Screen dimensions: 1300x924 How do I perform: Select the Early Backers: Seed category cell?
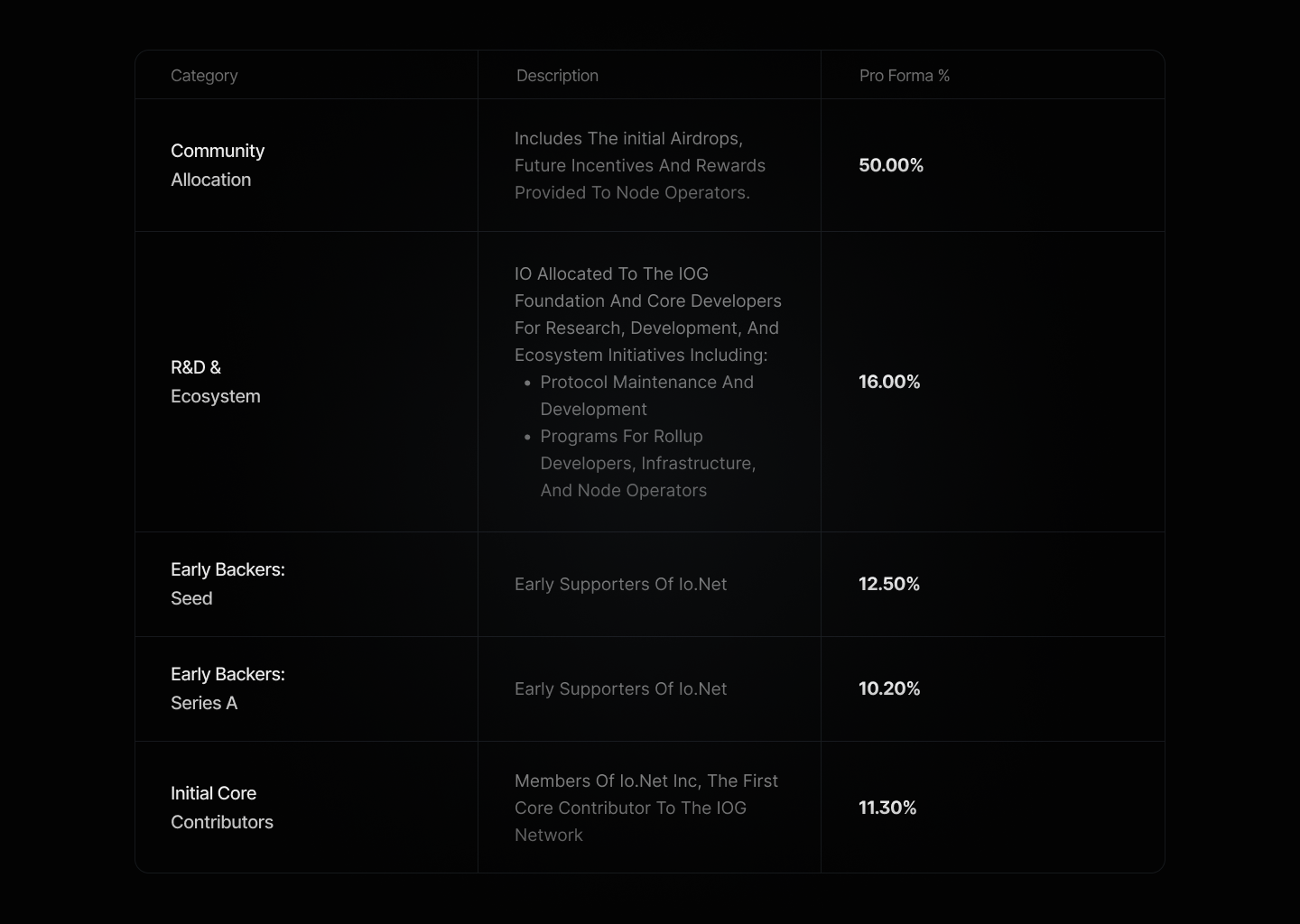227,584
